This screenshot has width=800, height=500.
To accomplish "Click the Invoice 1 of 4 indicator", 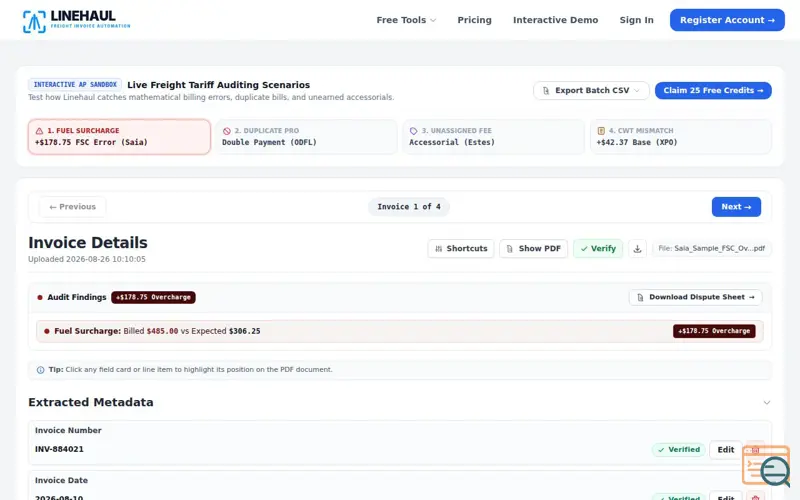I will pyautogui.click(x=409, y=207).
